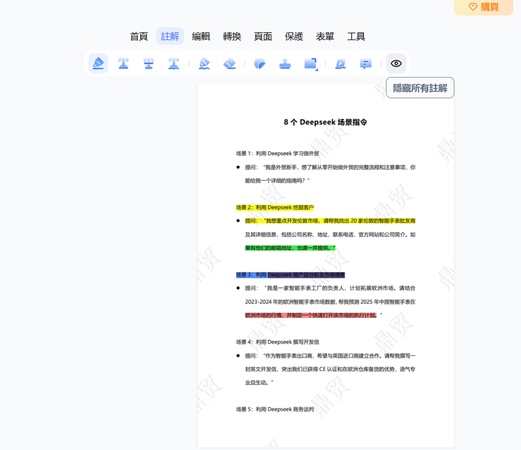Toggle the eye icon to hide annotations
The height and width of the screenshot is (450, 521).
(x=396, y=63)
